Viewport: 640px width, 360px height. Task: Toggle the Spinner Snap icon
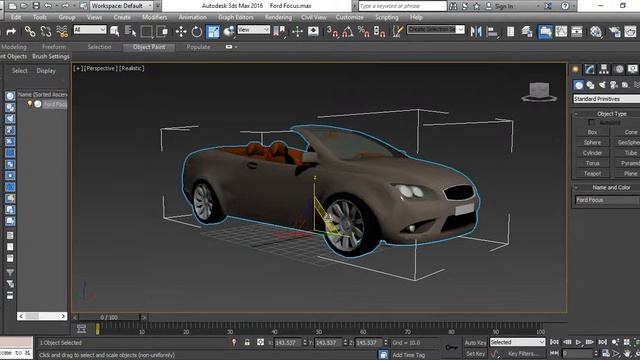379,31
